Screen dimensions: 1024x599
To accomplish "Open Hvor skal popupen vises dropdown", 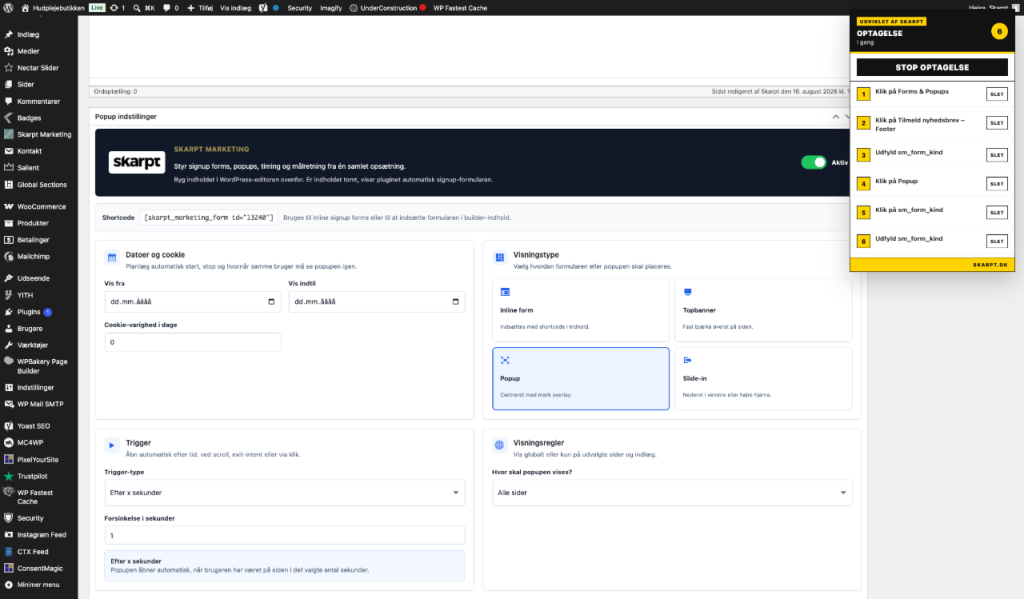I will [x=672, y=493].
